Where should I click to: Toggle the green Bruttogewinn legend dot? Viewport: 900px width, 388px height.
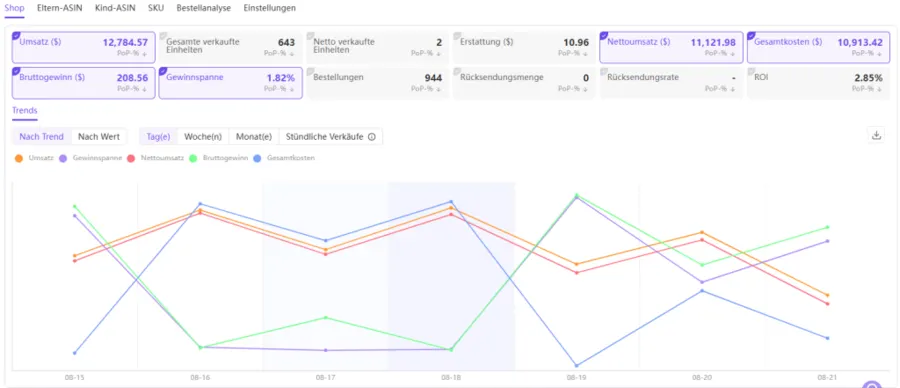tap(193, 157)
